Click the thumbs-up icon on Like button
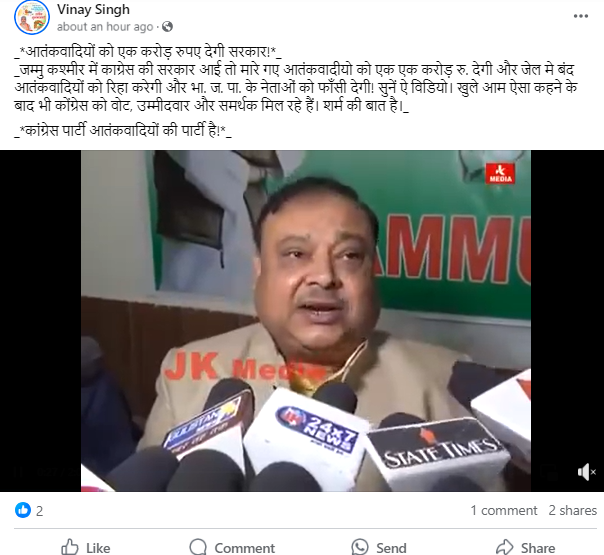This screenshot has height=555, width=604. pos(70,547)
